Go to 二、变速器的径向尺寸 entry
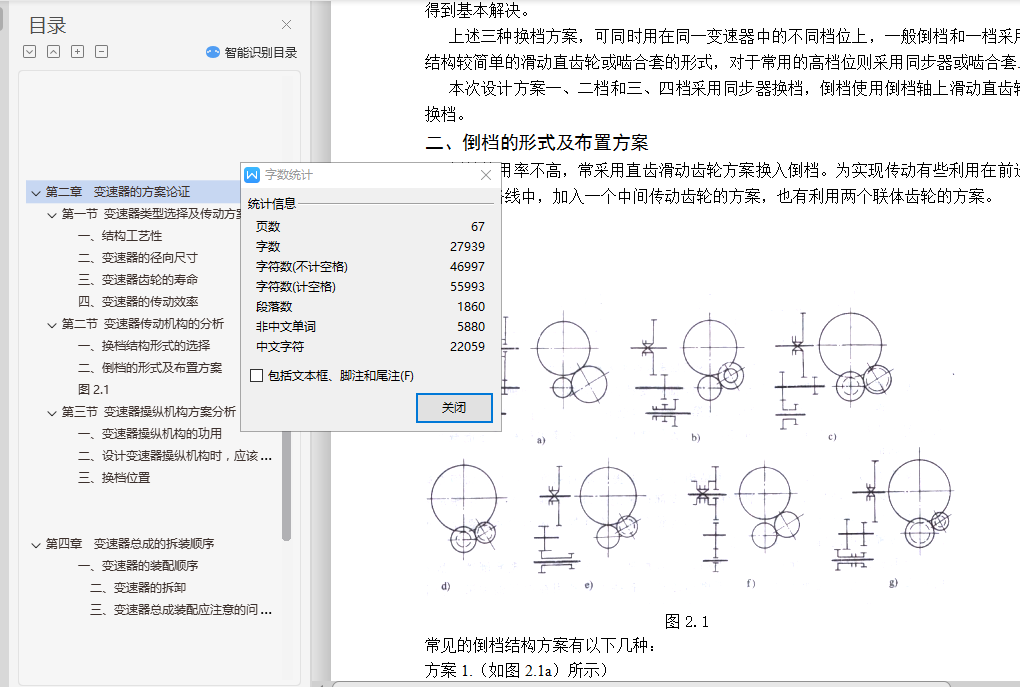This screenshot has height=687, width=1020. pos(137,258)
